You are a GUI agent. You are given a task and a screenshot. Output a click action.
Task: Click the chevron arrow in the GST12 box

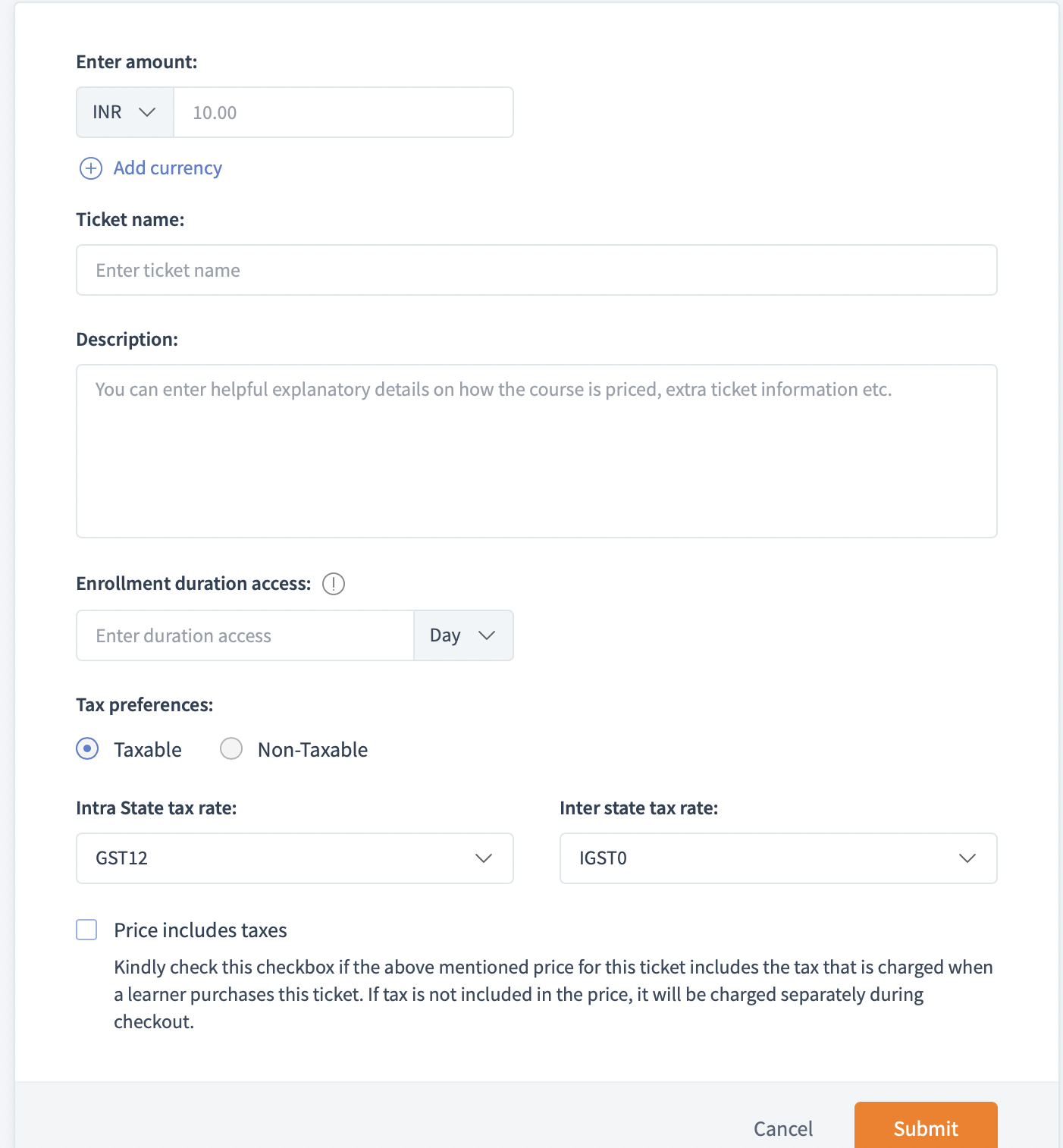484,858
